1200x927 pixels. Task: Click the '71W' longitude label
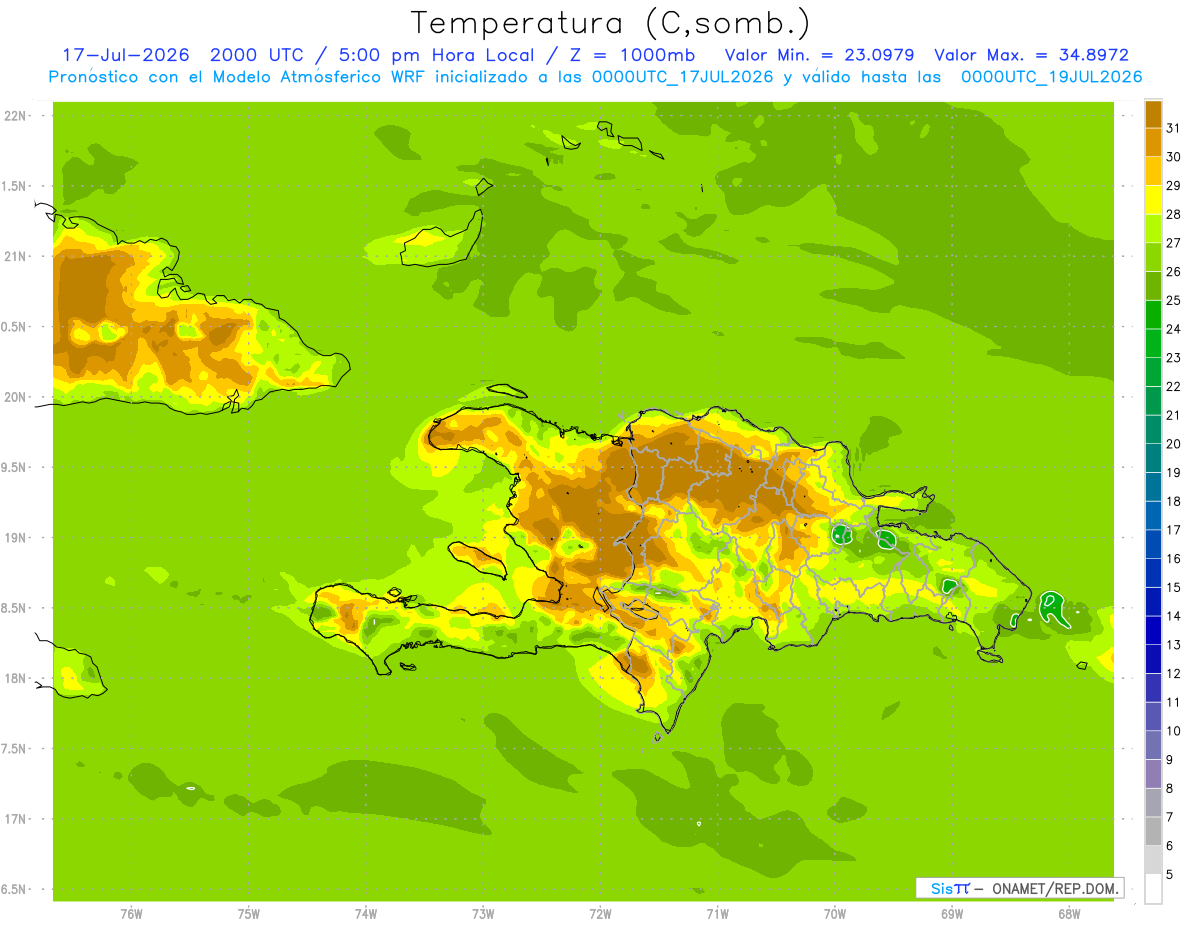pos(717,914)
